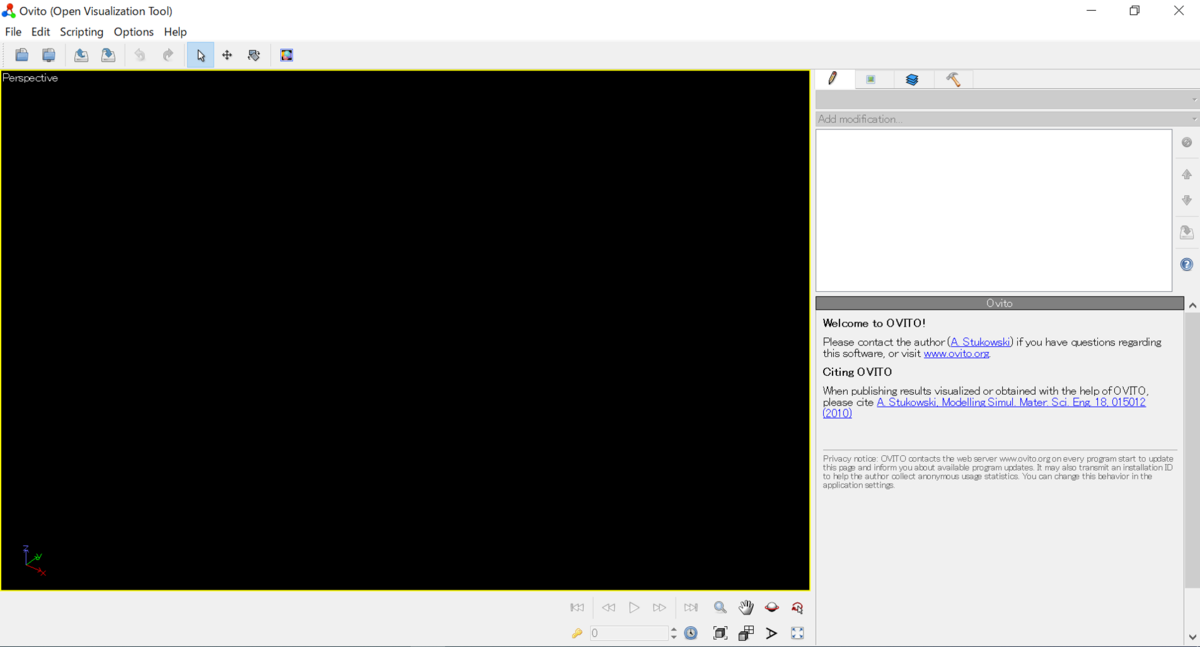
Task: Click the frame number spinner arrows
Action: pyautogui.click(x=674, y=633)
